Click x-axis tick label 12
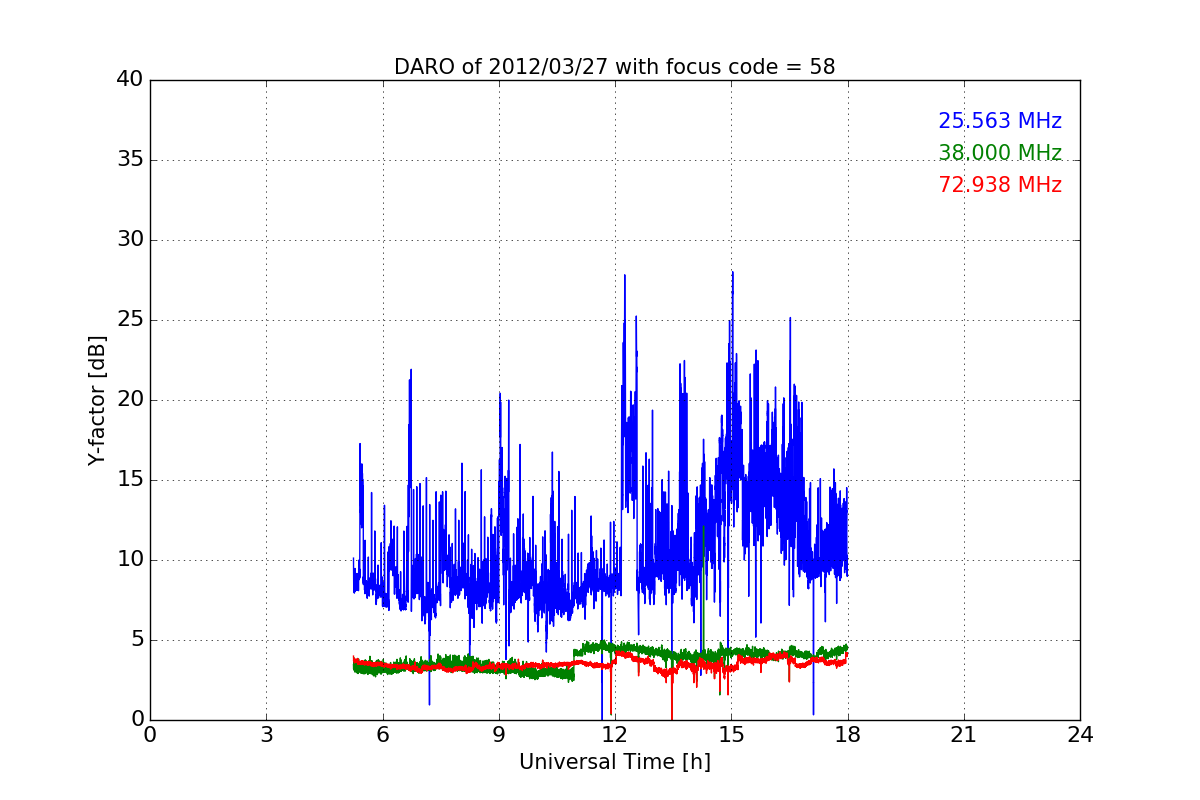This screenshot has height=800, width=1200. 615,735
